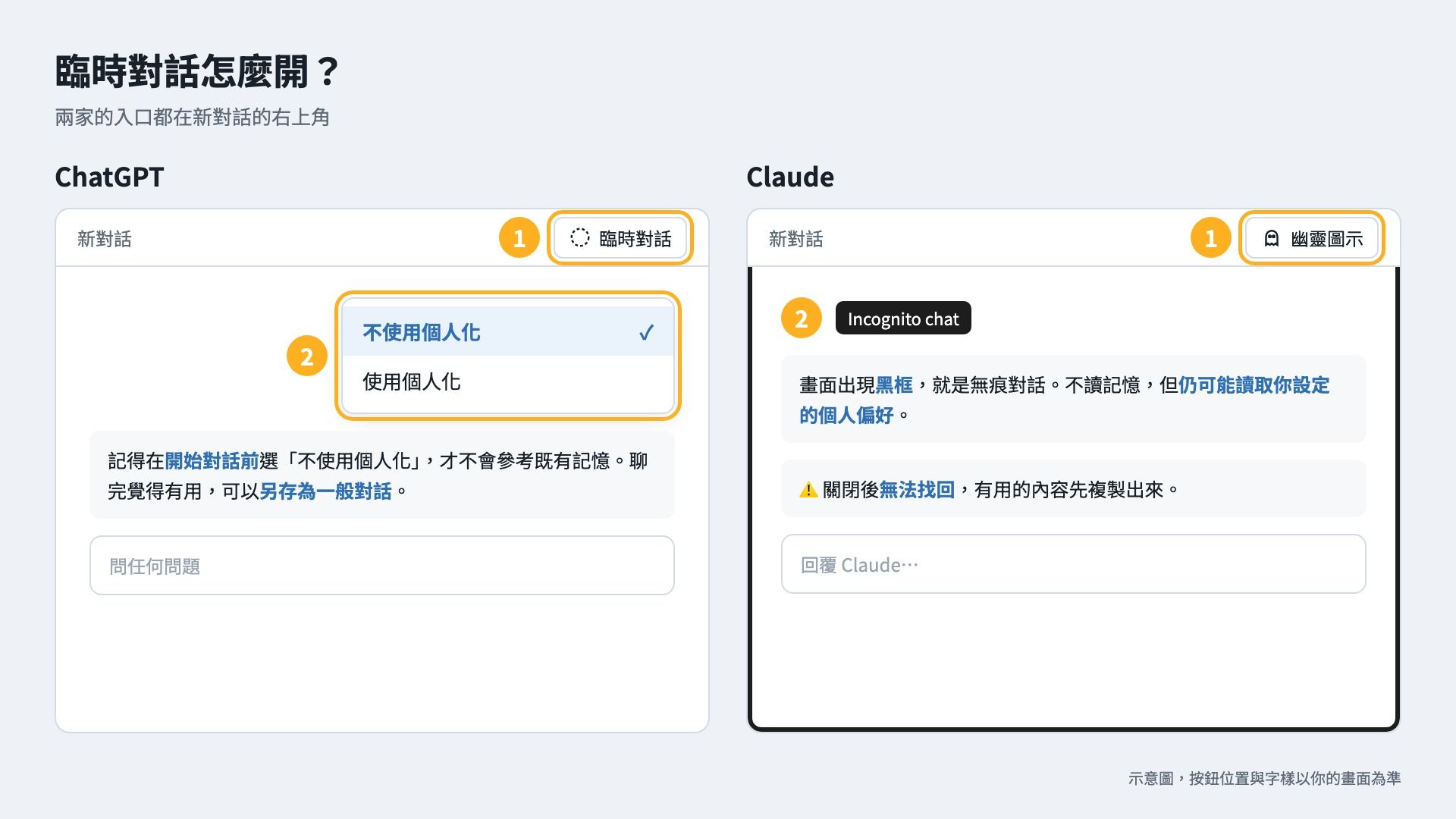Click the checkmark next to 不使用個人化
The height and width of the screenshot is (819, 1456).
[x=646, y=332]
